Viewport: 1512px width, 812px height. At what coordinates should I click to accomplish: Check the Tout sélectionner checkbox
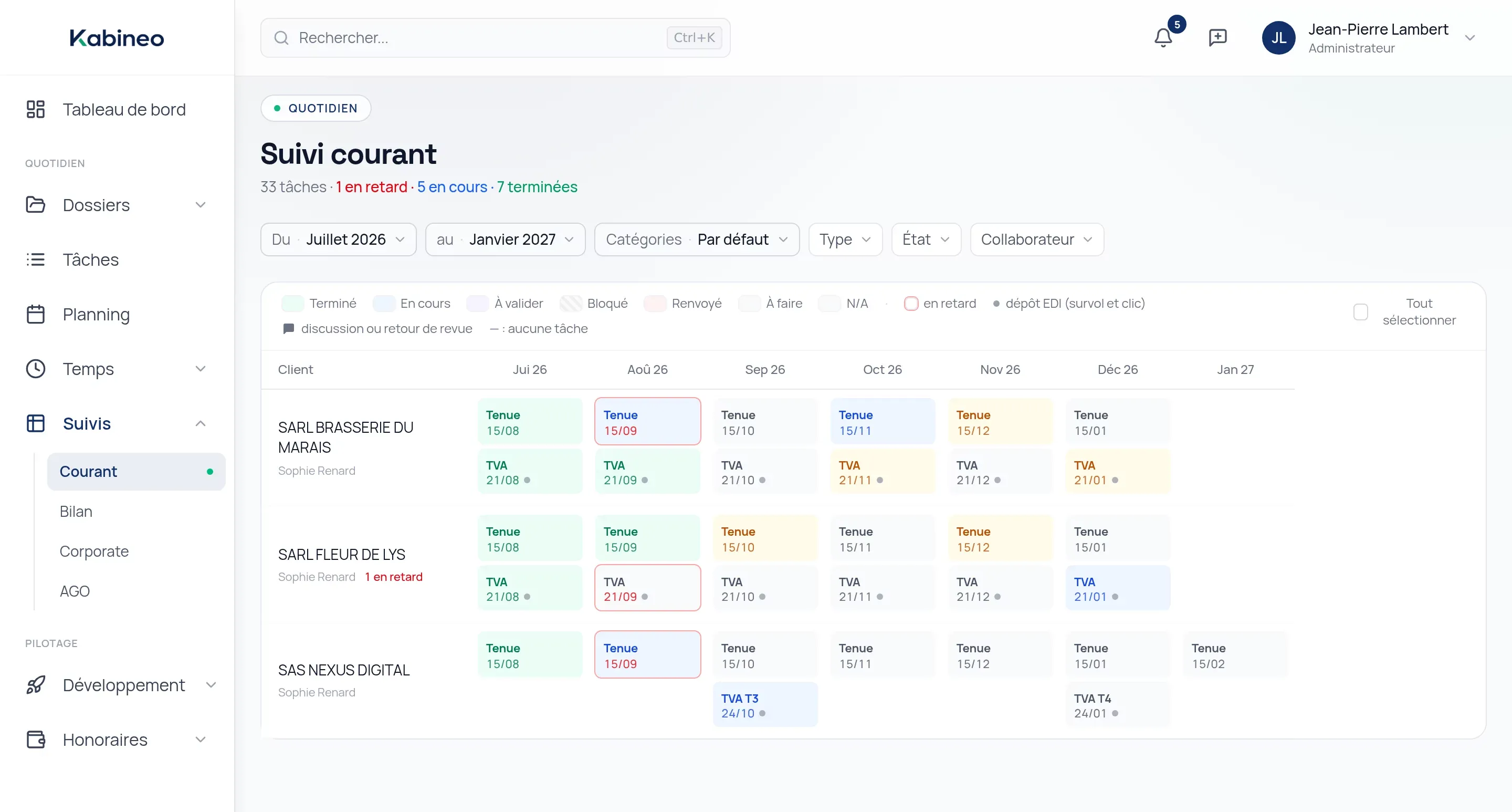point(1361,312)
